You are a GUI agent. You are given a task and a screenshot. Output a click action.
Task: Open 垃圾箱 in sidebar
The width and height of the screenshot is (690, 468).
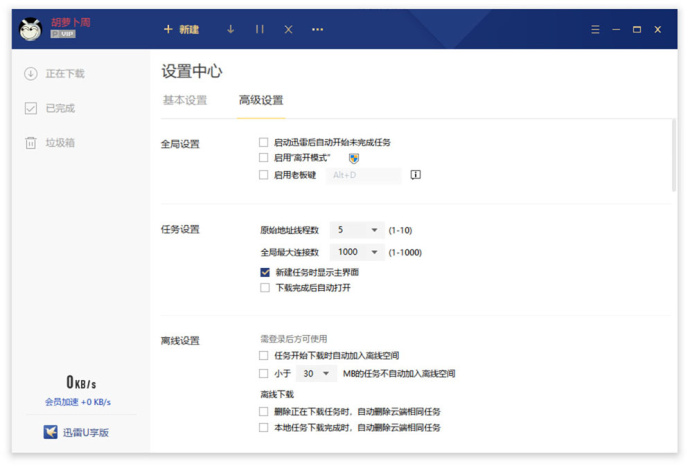click(60, 143)
